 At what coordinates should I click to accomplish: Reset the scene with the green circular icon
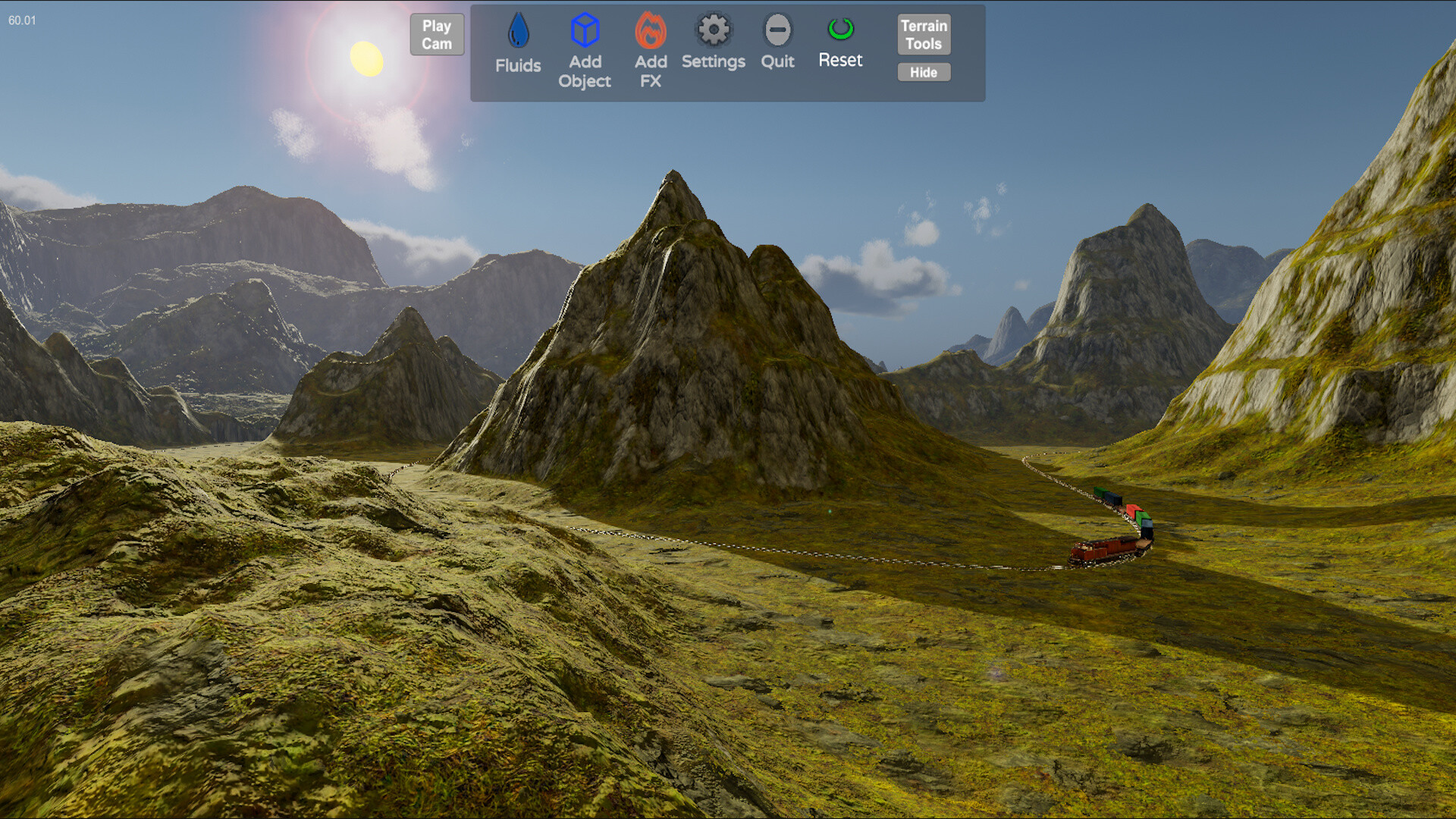coord(839,30)
